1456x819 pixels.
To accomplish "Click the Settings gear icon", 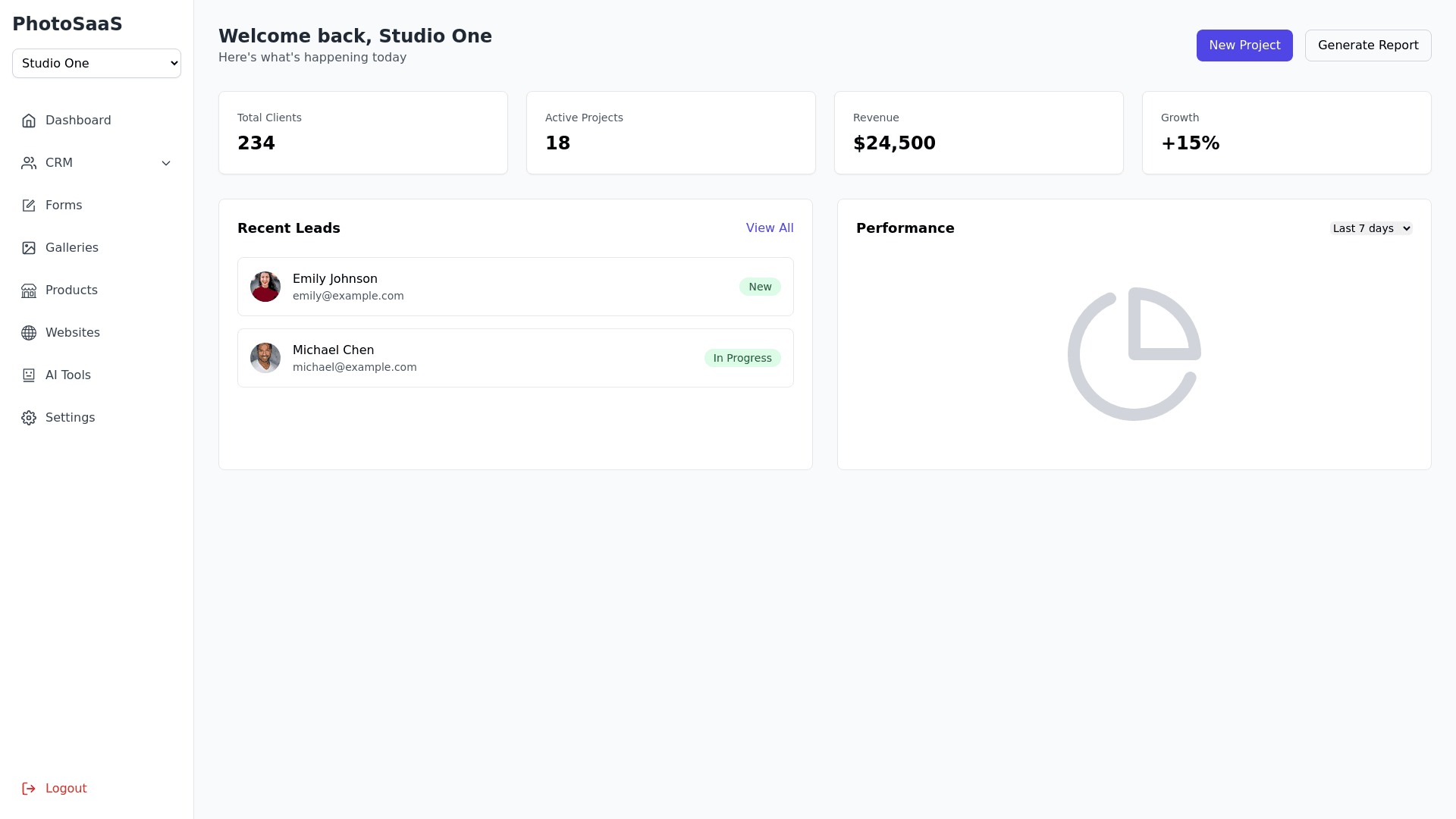I will click(x=29, y=418).
